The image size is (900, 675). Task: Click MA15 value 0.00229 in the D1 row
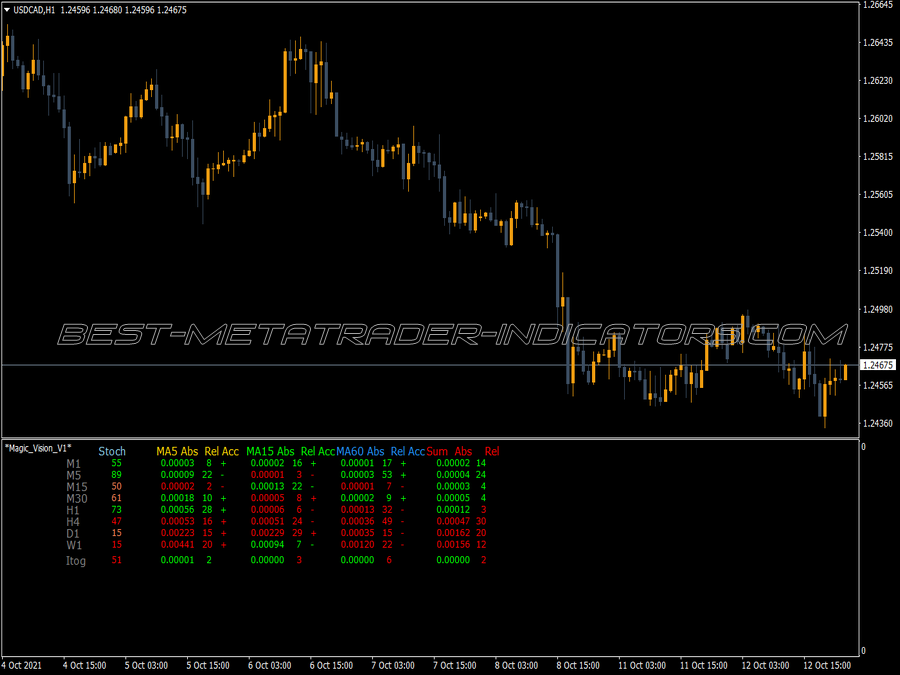tap(267, 533)
